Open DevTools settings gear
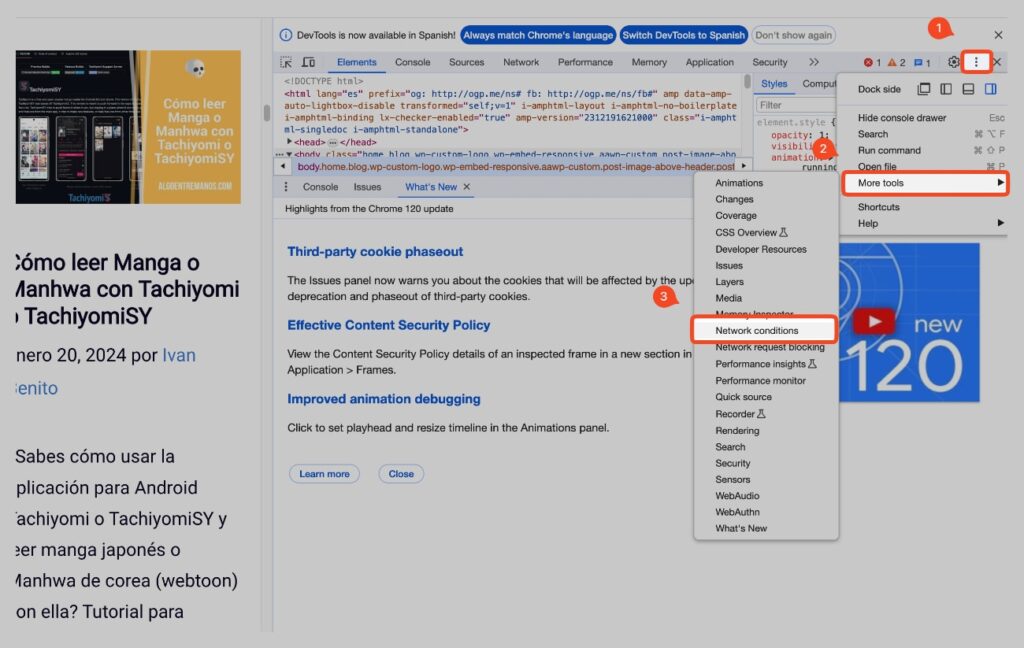 [953, 62]
